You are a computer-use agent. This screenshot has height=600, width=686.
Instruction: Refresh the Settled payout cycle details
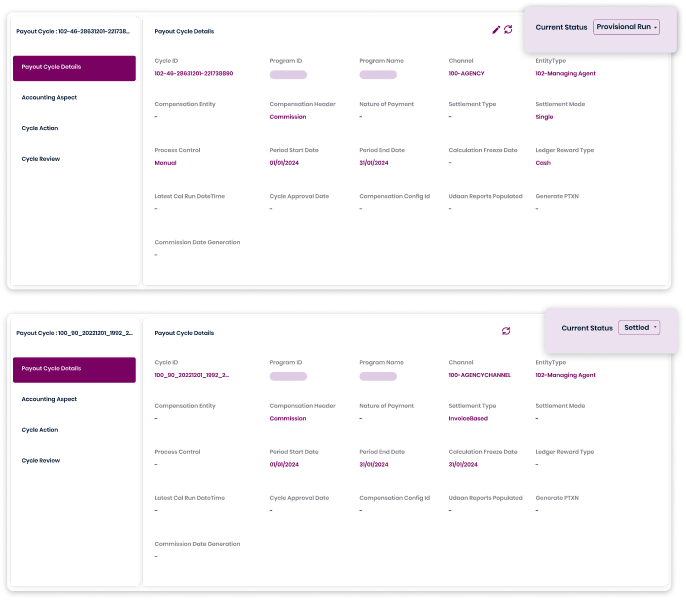point(506,331)
